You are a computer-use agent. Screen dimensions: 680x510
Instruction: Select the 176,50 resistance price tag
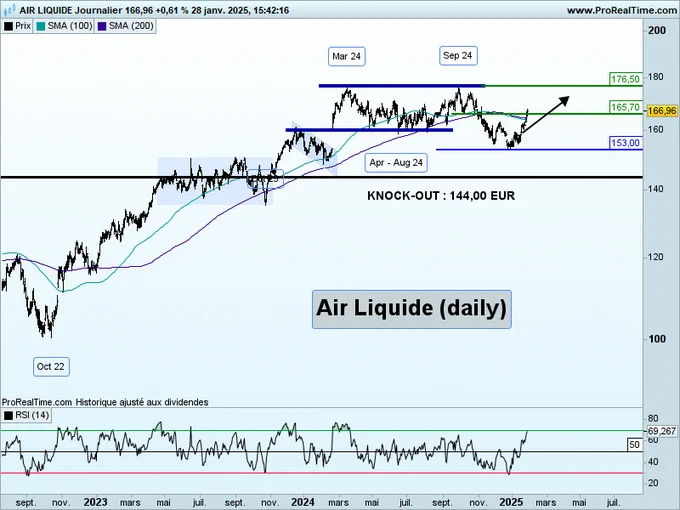(x=625, y=79)
